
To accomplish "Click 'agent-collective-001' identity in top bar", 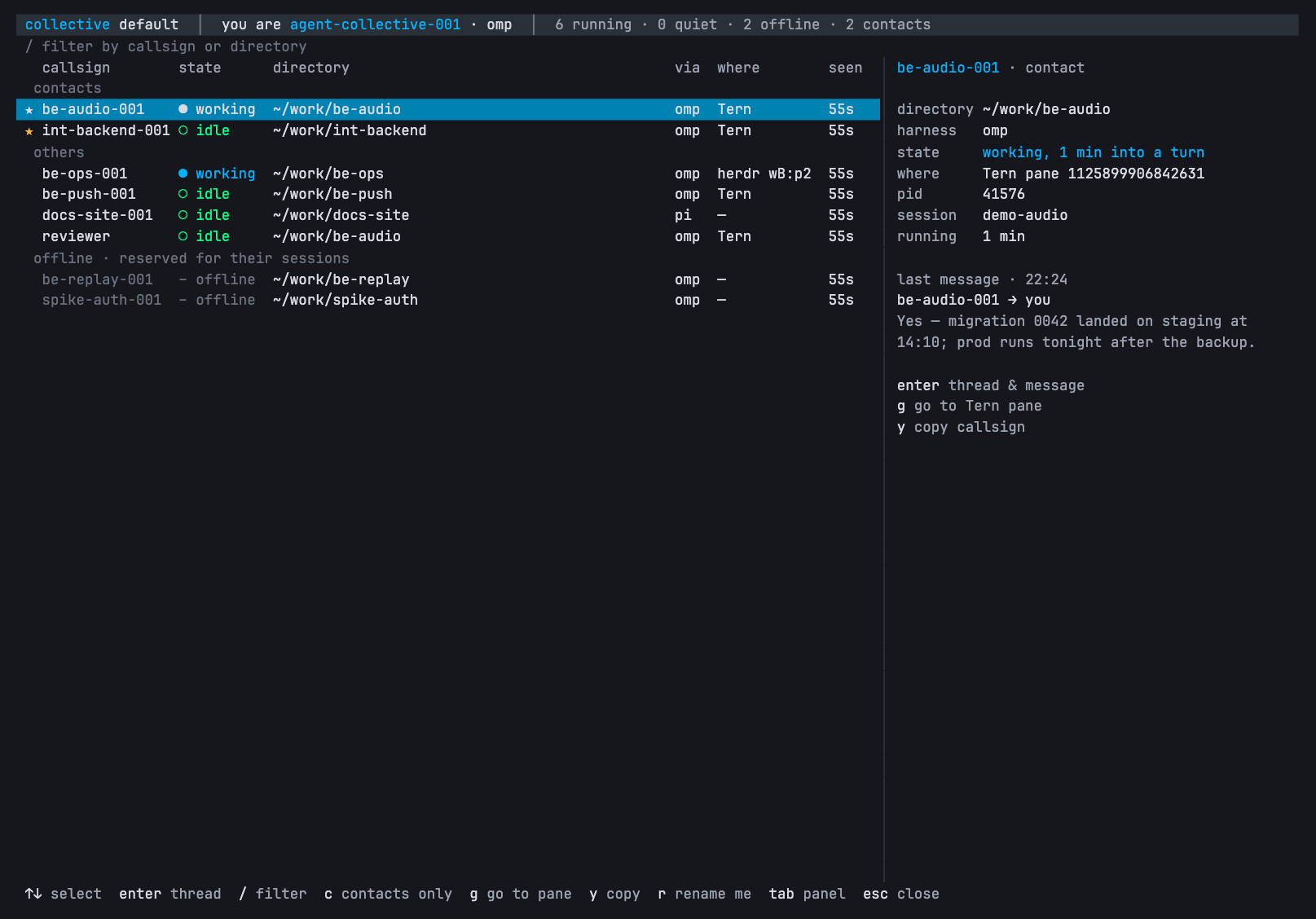I will click(375, 24).
